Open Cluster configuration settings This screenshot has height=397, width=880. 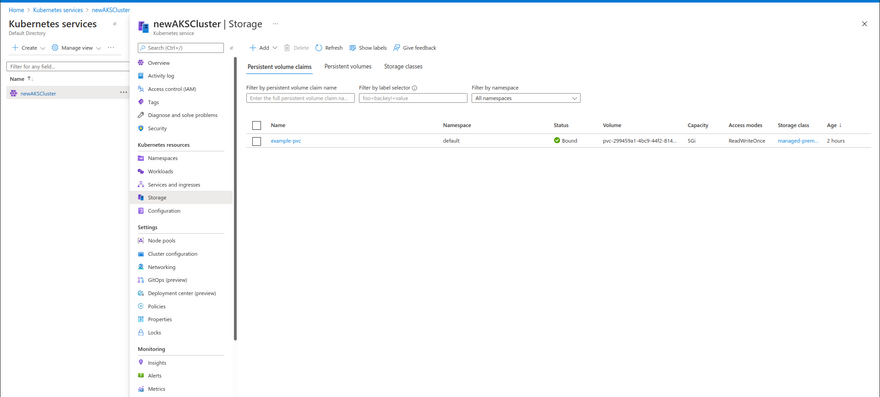172,254
